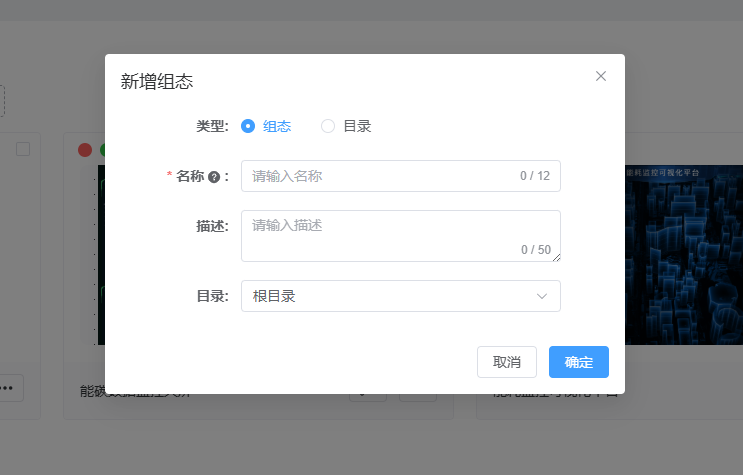
Task: Click the textarea resize handle in description box
Action: click(556, 257)
